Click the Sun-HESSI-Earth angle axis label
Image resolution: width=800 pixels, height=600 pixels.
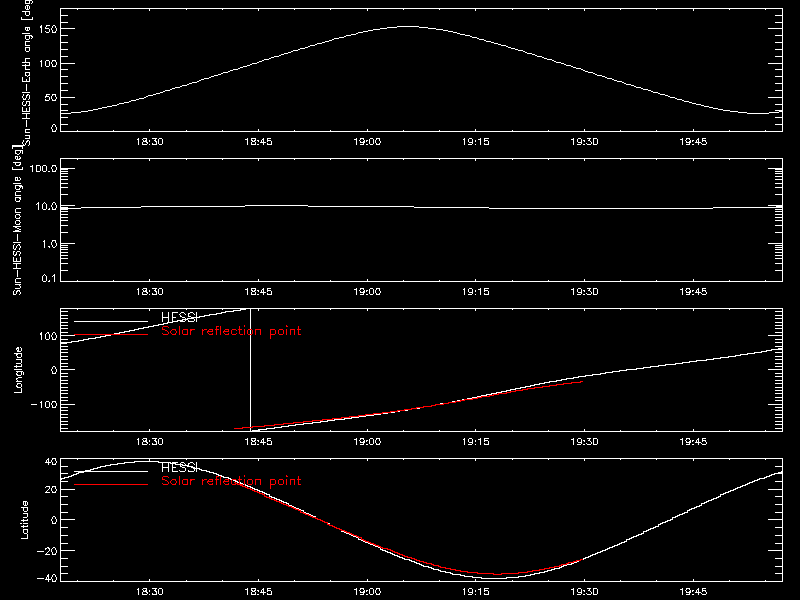tap(27, 73)
